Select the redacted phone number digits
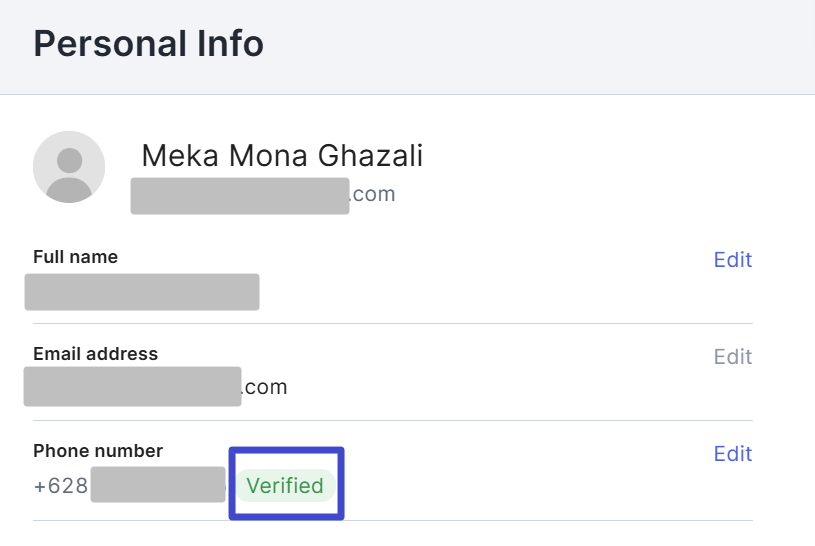Screen dimensions: 815x546 coord(158,485)
